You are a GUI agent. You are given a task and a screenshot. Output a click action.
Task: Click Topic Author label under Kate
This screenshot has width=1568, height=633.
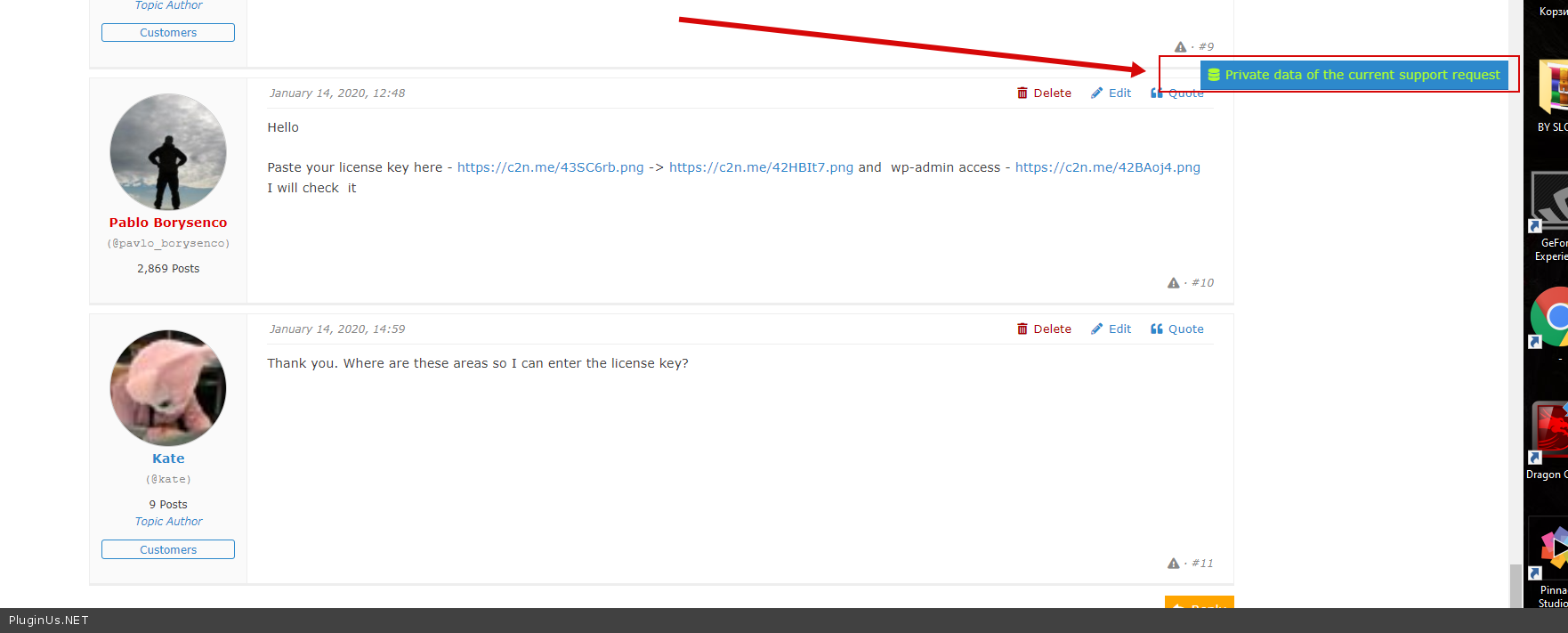168,522
